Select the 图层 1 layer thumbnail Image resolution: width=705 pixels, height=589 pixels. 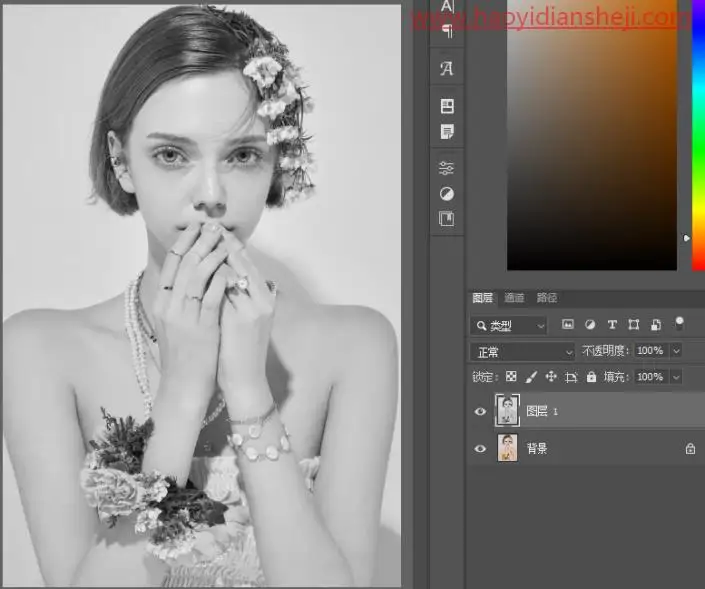click(x=507, y=410)
